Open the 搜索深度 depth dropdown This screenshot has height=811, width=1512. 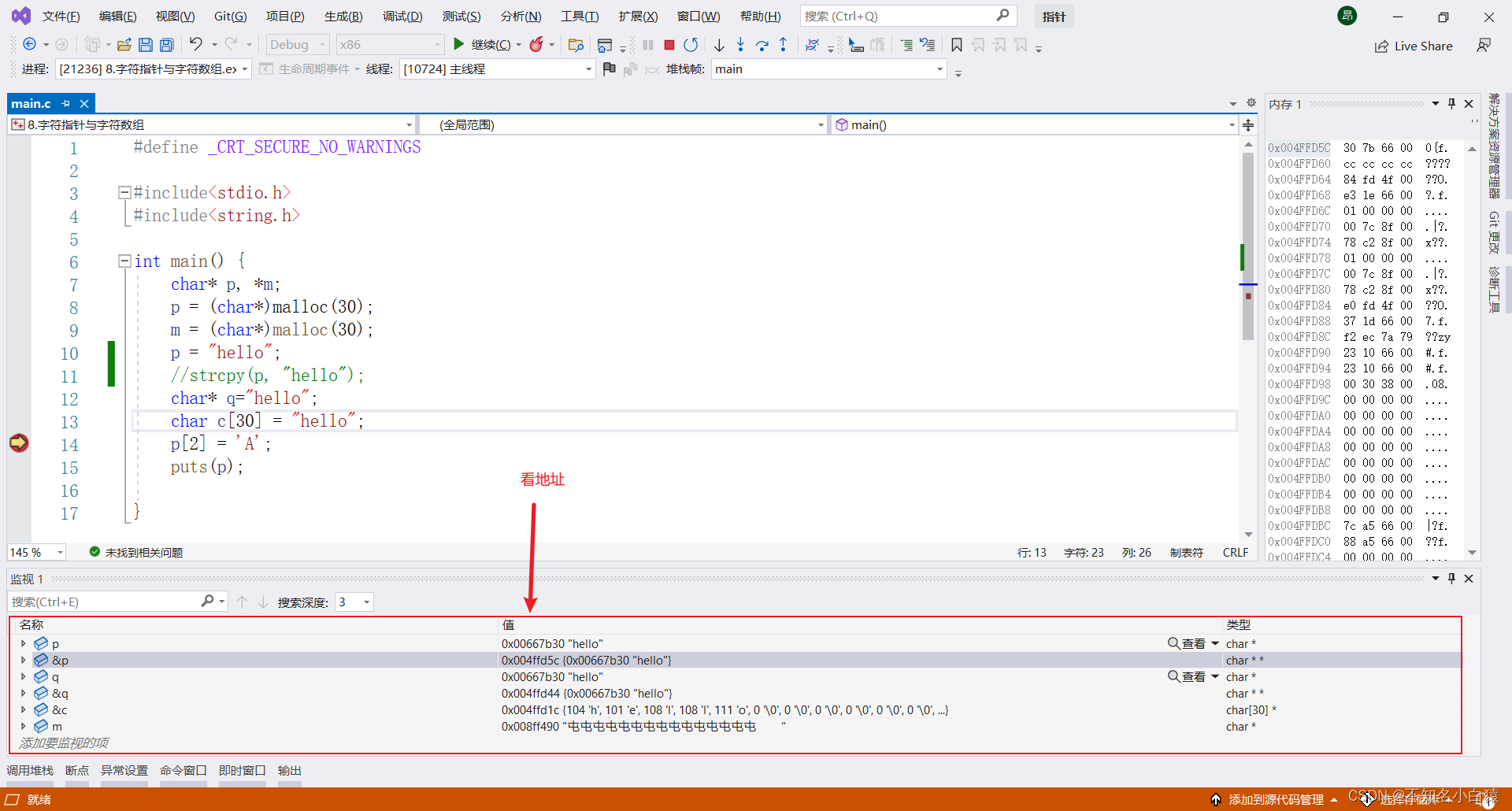[354, 602]
